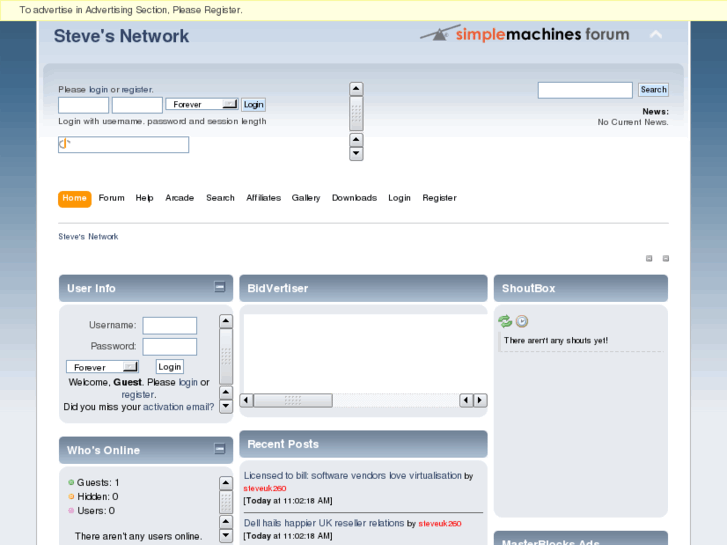The image size is (727, 545).
Task: Click the BidVertiser scrollbar rightmost arrow
Action: click(x=480, y=400)
